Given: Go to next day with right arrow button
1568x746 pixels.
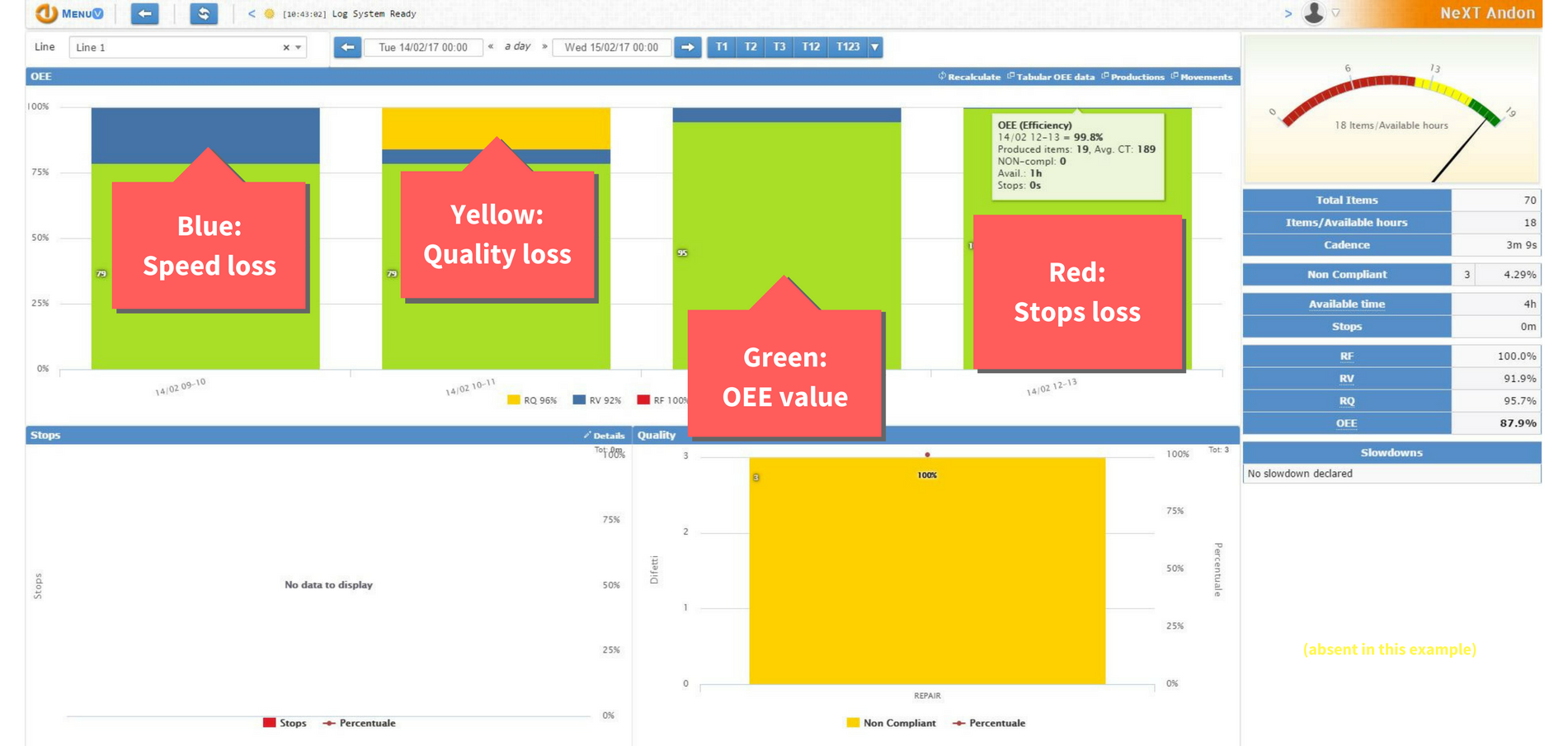Looking at the screenshot, I should click(687, 47).
